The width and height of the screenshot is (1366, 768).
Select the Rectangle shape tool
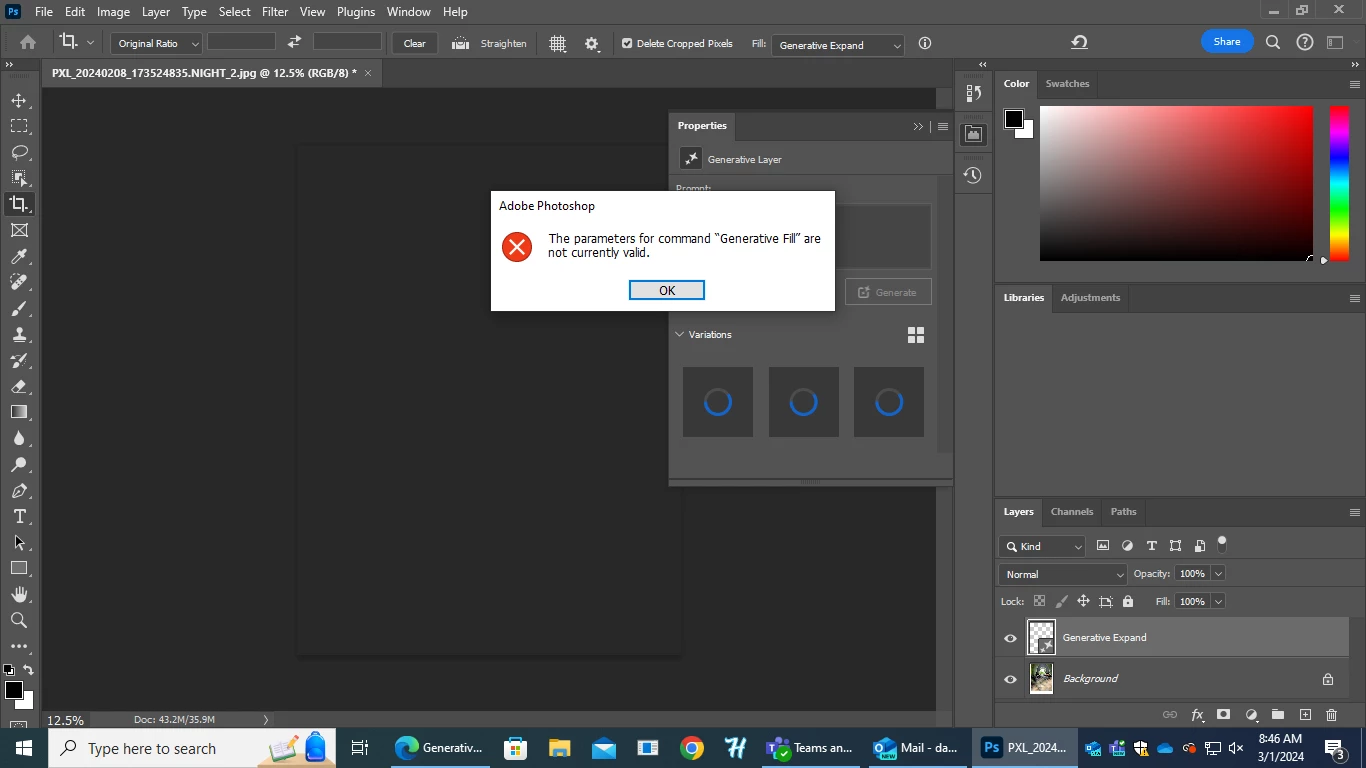(19, 568)
